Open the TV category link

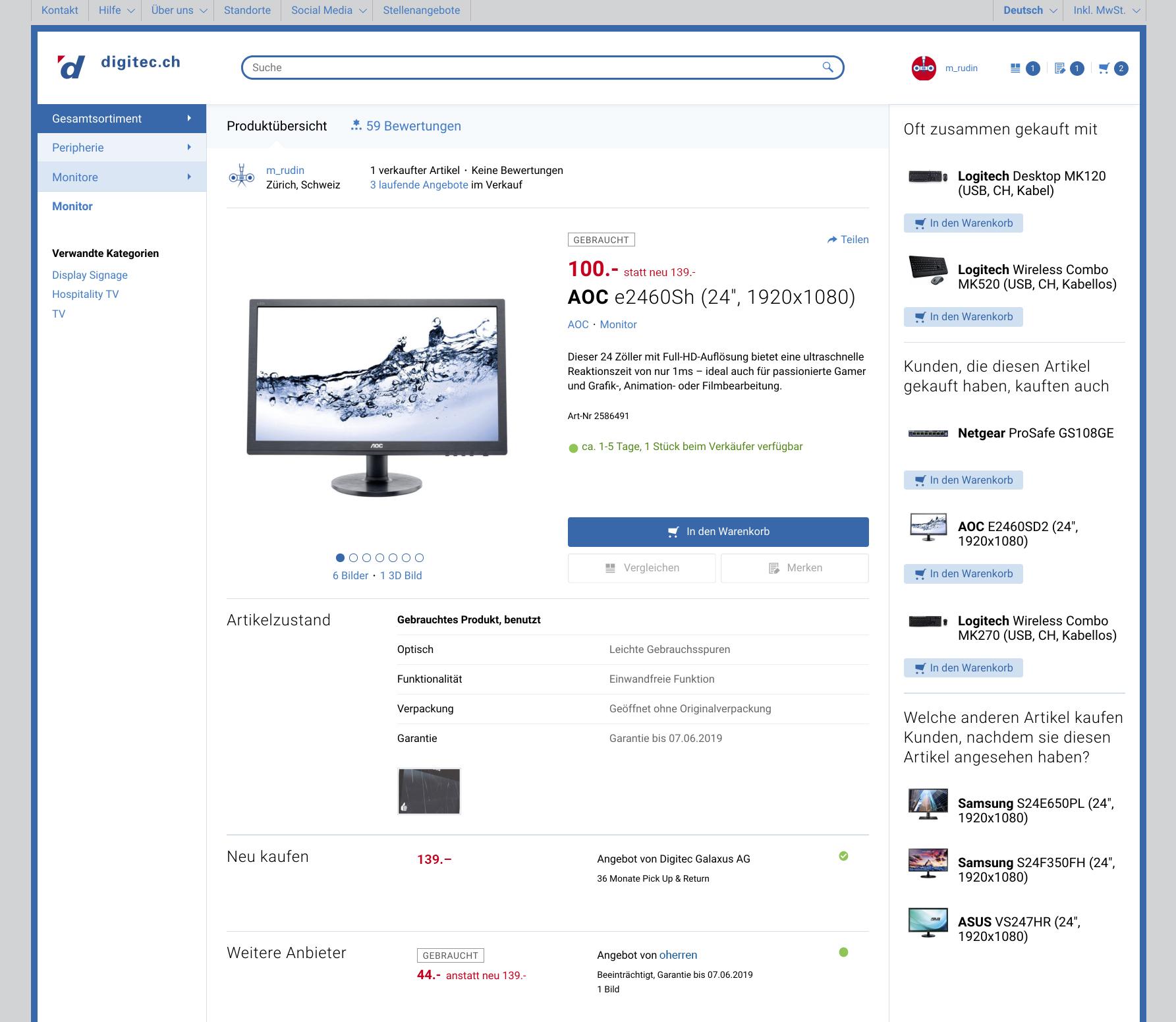59,314
